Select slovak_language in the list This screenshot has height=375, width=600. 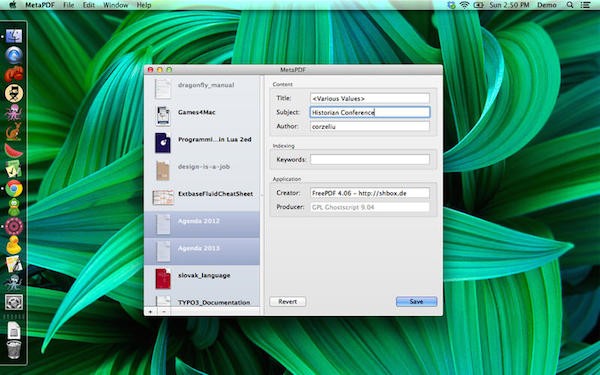(x=202, y=279)
